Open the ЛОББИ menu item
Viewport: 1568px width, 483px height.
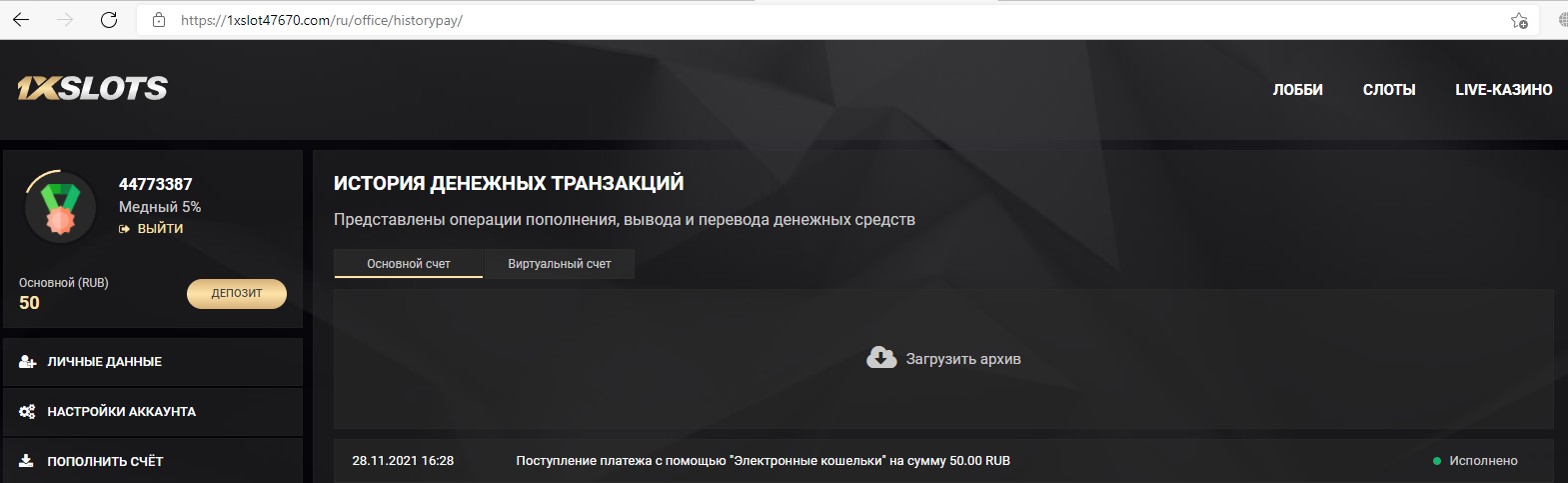pyautogui.click(x=1297, y=90)
